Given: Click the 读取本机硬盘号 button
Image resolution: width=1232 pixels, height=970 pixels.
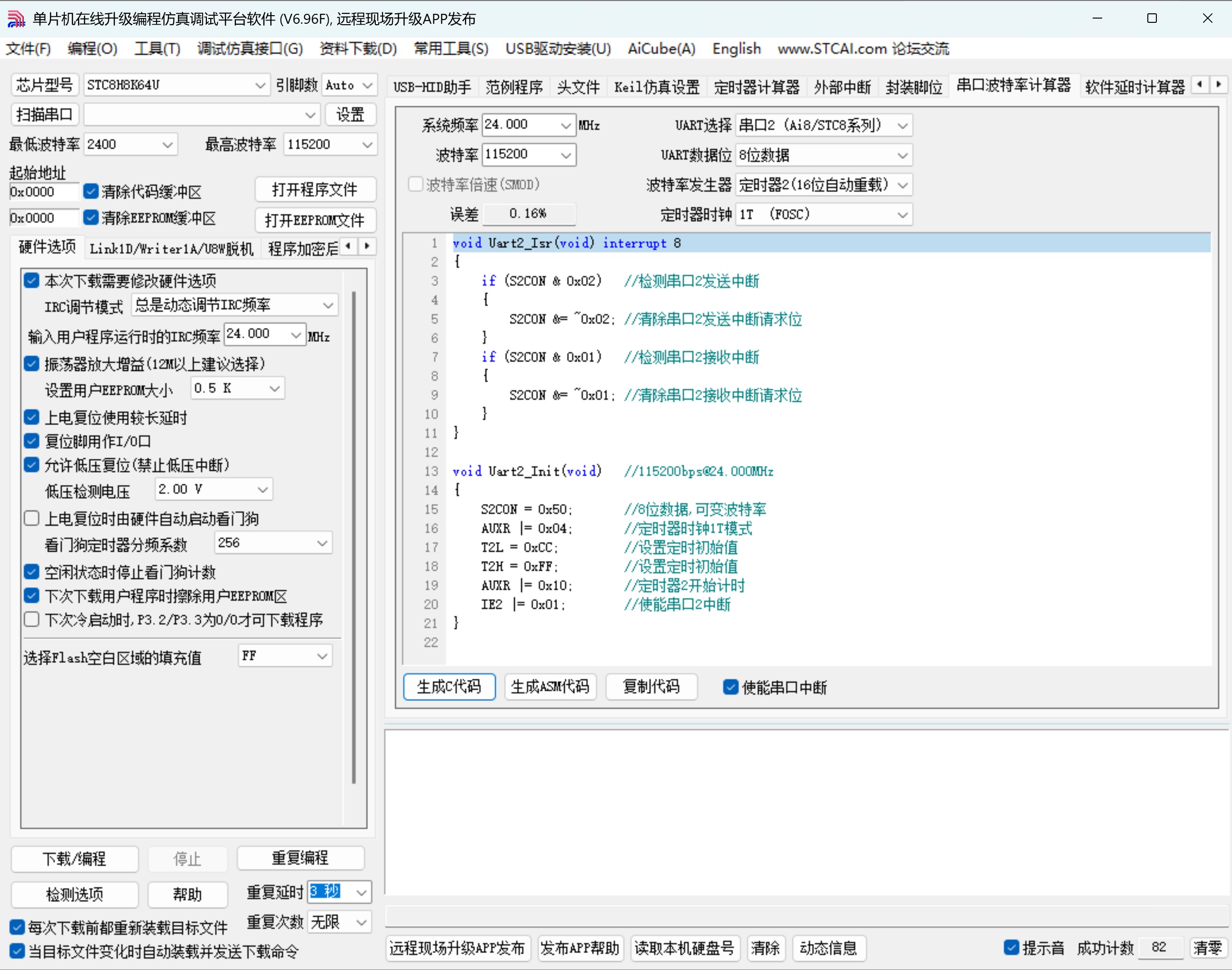Looking at the screenshot, I should coord(685,948).
